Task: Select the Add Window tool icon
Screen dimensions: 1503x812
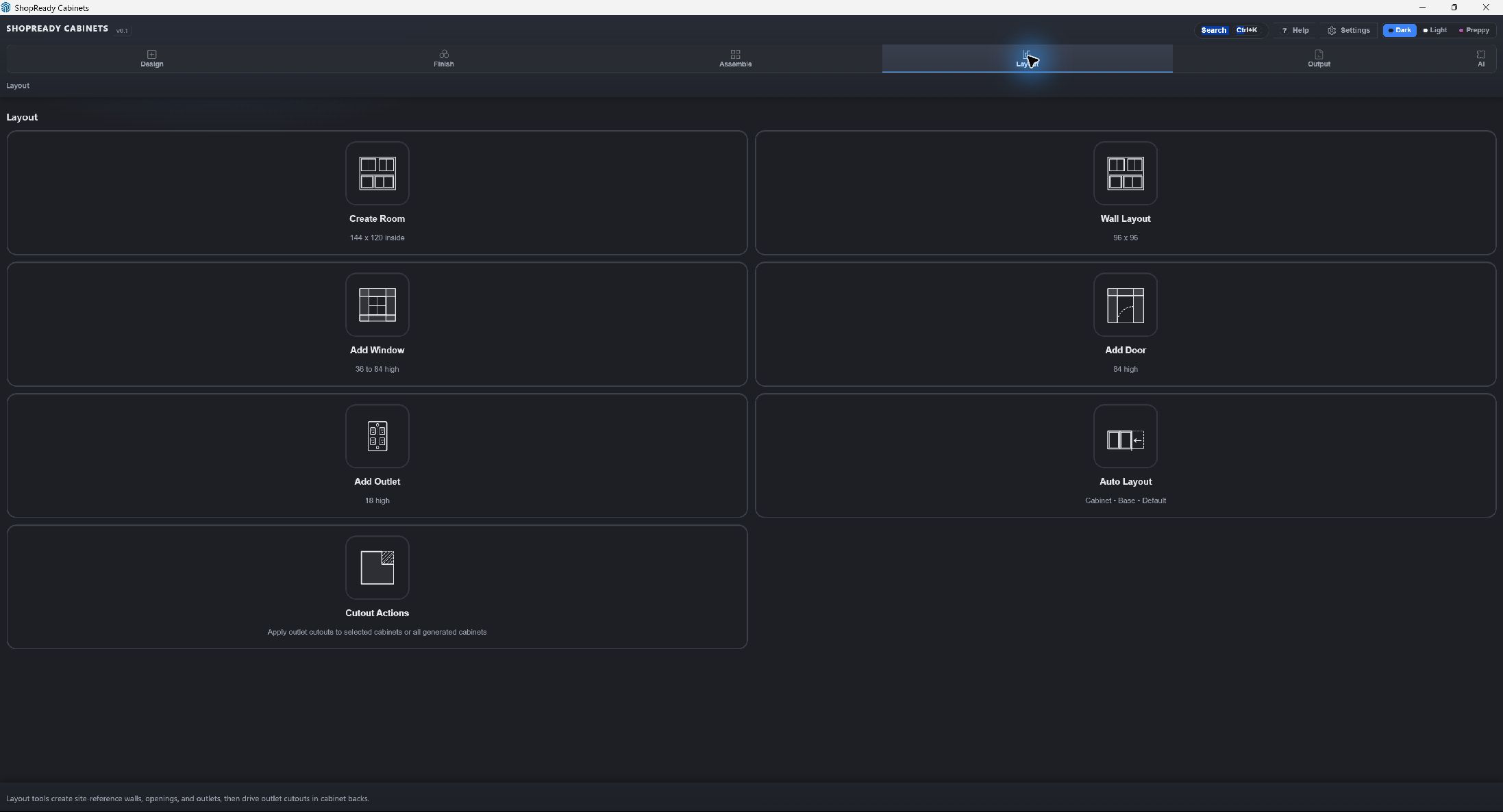Action: click(377, 305)
